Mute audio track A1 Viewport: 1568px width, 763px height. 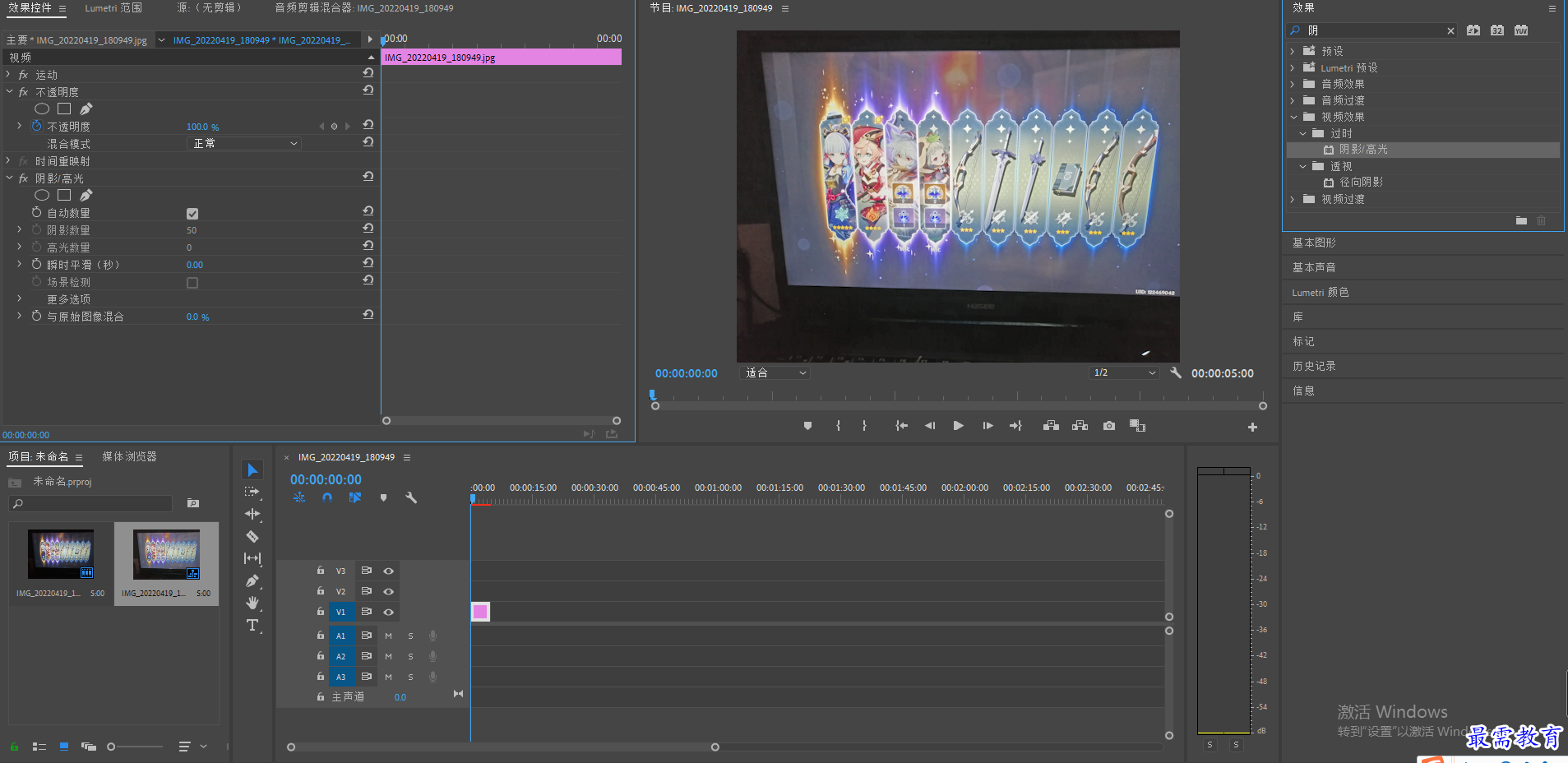tap(388, 636)
